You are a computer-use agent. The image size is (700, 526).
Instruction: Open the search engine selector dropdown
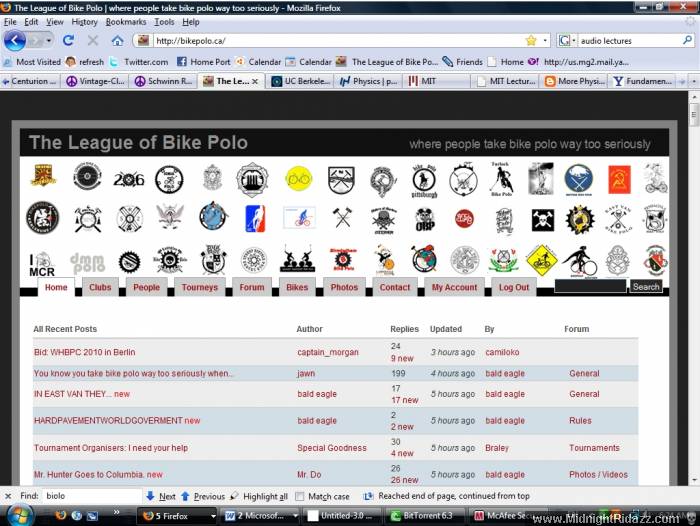(567, 41)
